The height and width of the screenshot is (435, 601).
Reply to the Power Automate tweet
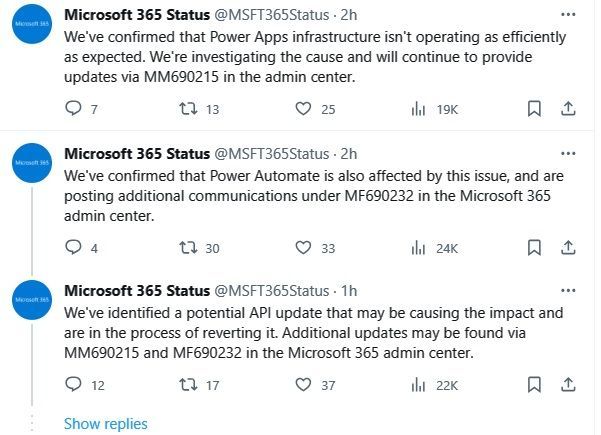[x=72, y=247]
